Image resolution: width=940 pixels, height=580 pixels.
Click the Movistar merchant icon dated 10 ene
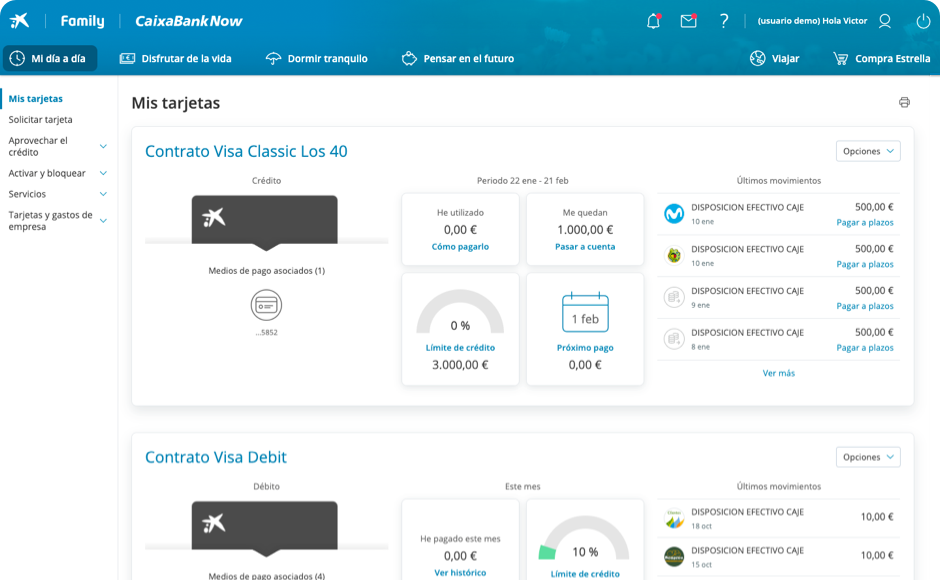coord(674,213)
